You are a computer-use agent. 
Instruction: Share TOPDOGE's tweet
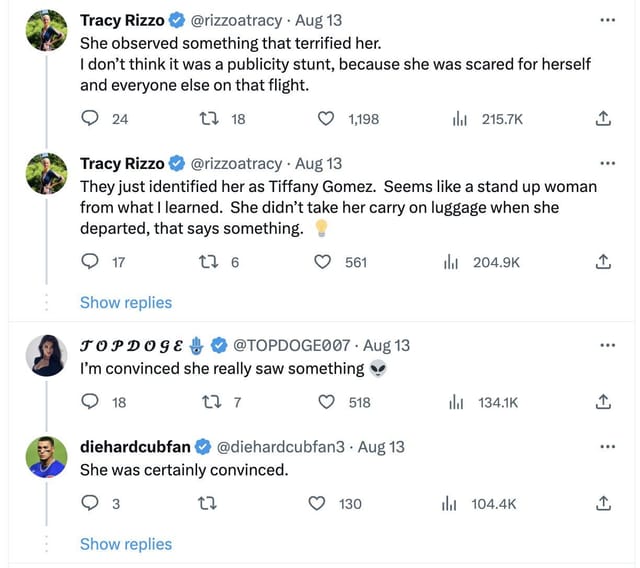point(603,402)
